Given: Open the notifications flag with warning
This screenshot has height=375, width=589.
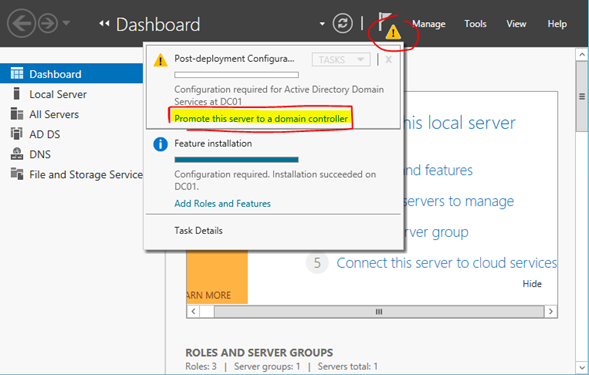Looking at the screenshot, I should (x=389, y=26).
